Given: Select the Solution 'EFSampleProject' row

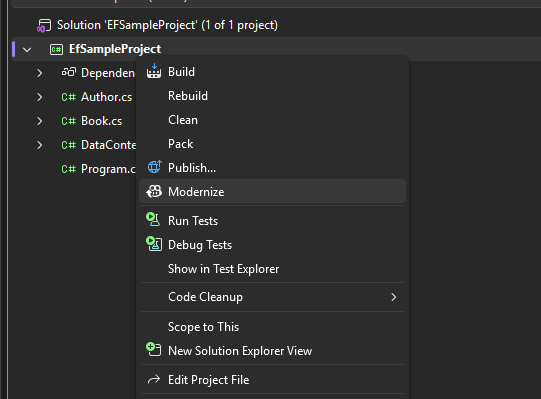Looking at the screenshot, I should 276,25.
